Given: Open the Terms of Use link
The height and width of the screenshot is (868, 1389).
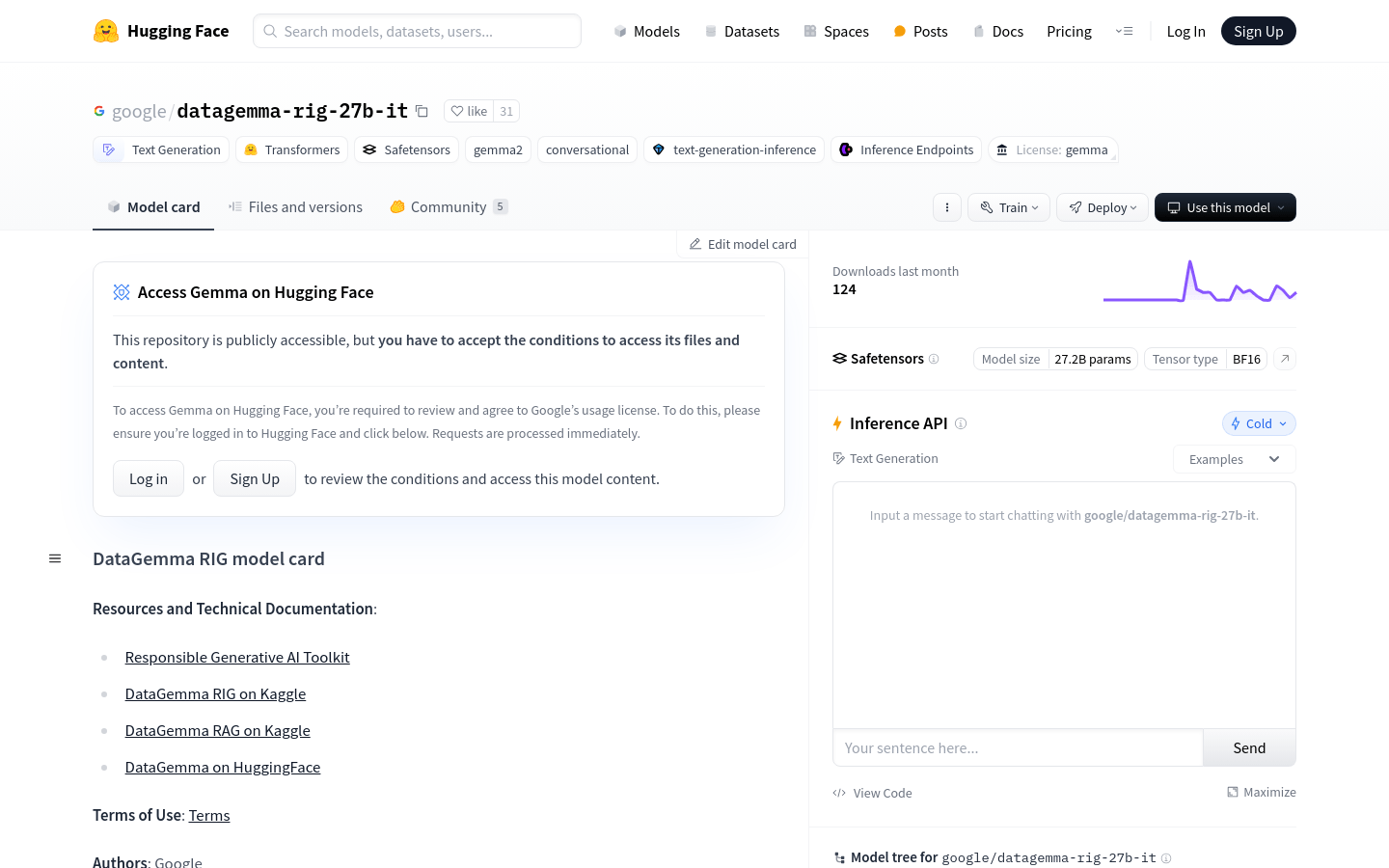Looking at the screenshot, I should tap(209, 815).
